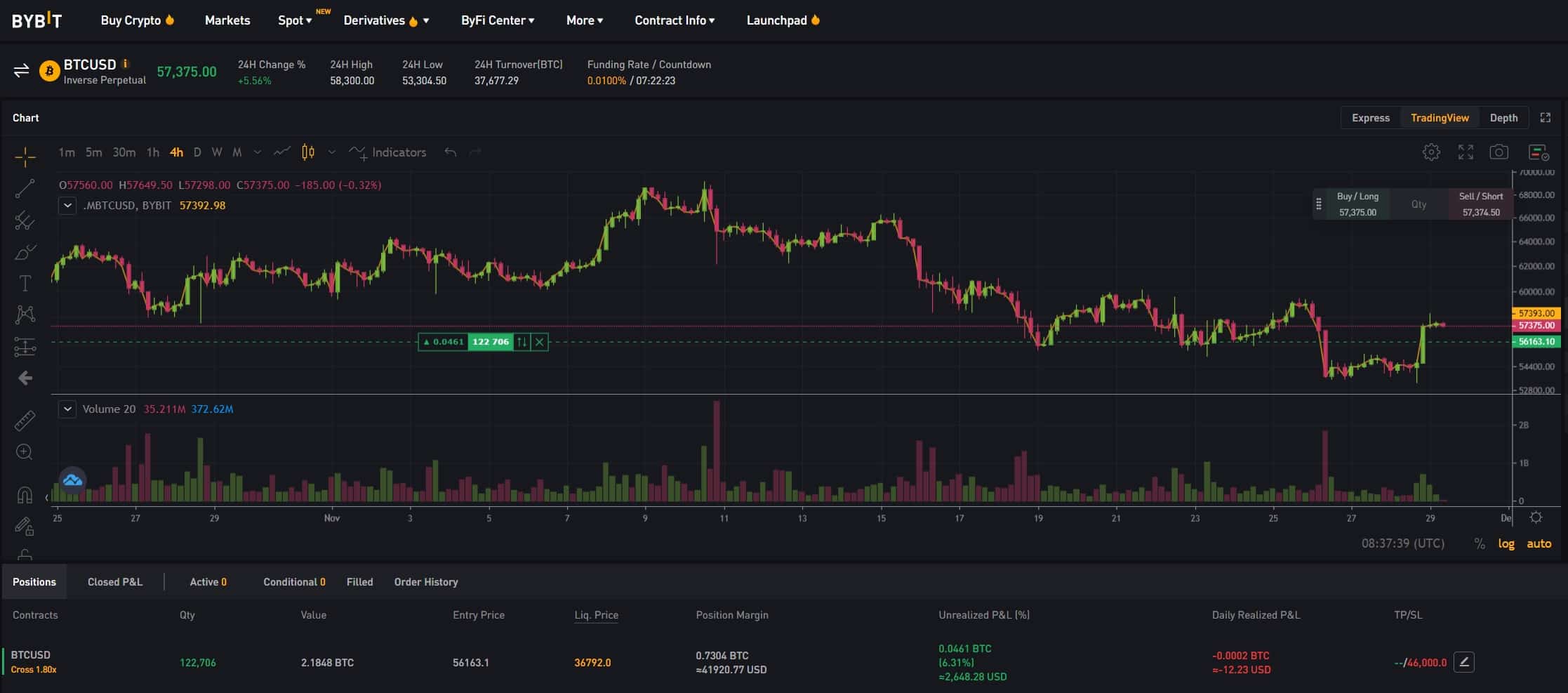Click the back arrow in drawing toolbar

coord(25,378)
